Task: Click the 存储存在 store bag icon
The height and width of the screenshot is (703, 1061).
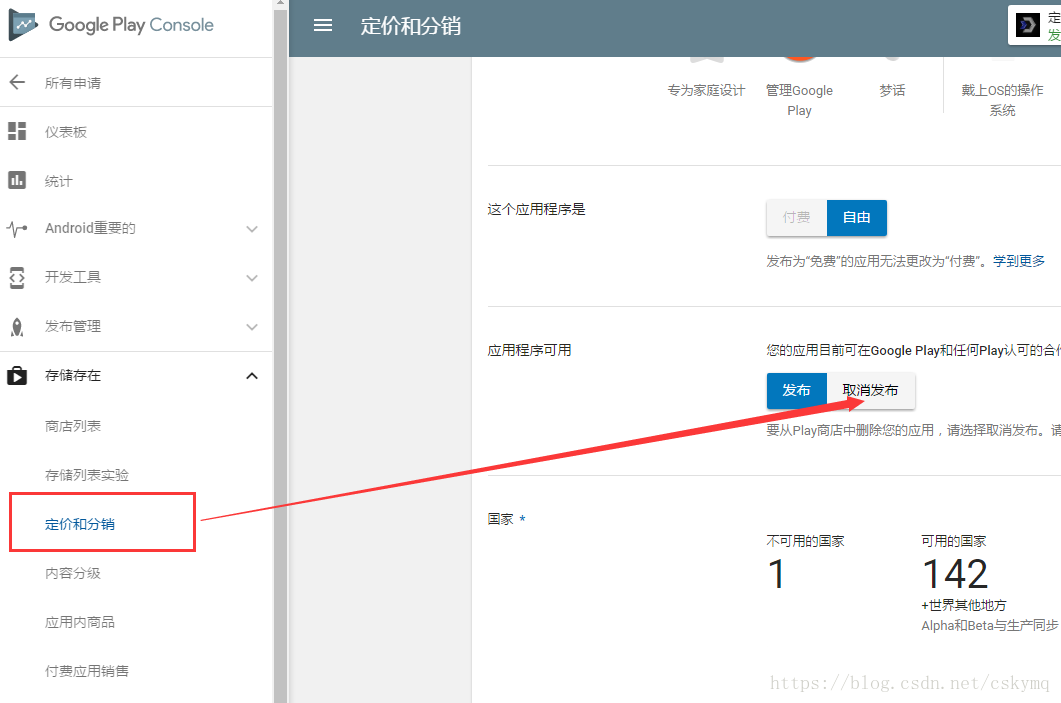Action: [x=17, y=376]
